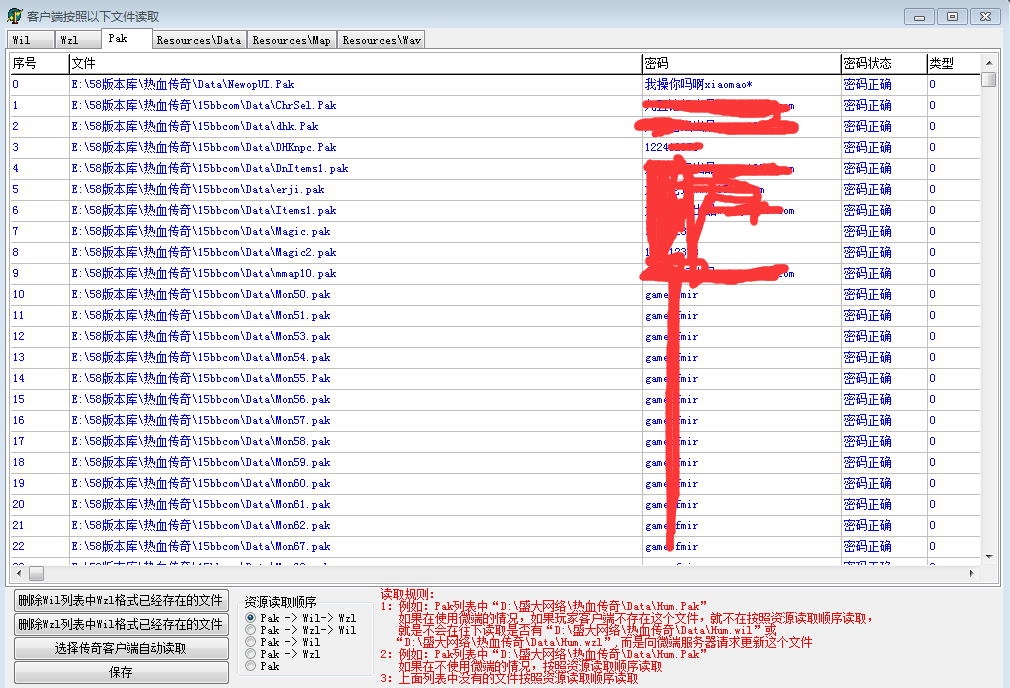
Task: Select the file path ending in Mon54.pak
Action: [201, 358]
